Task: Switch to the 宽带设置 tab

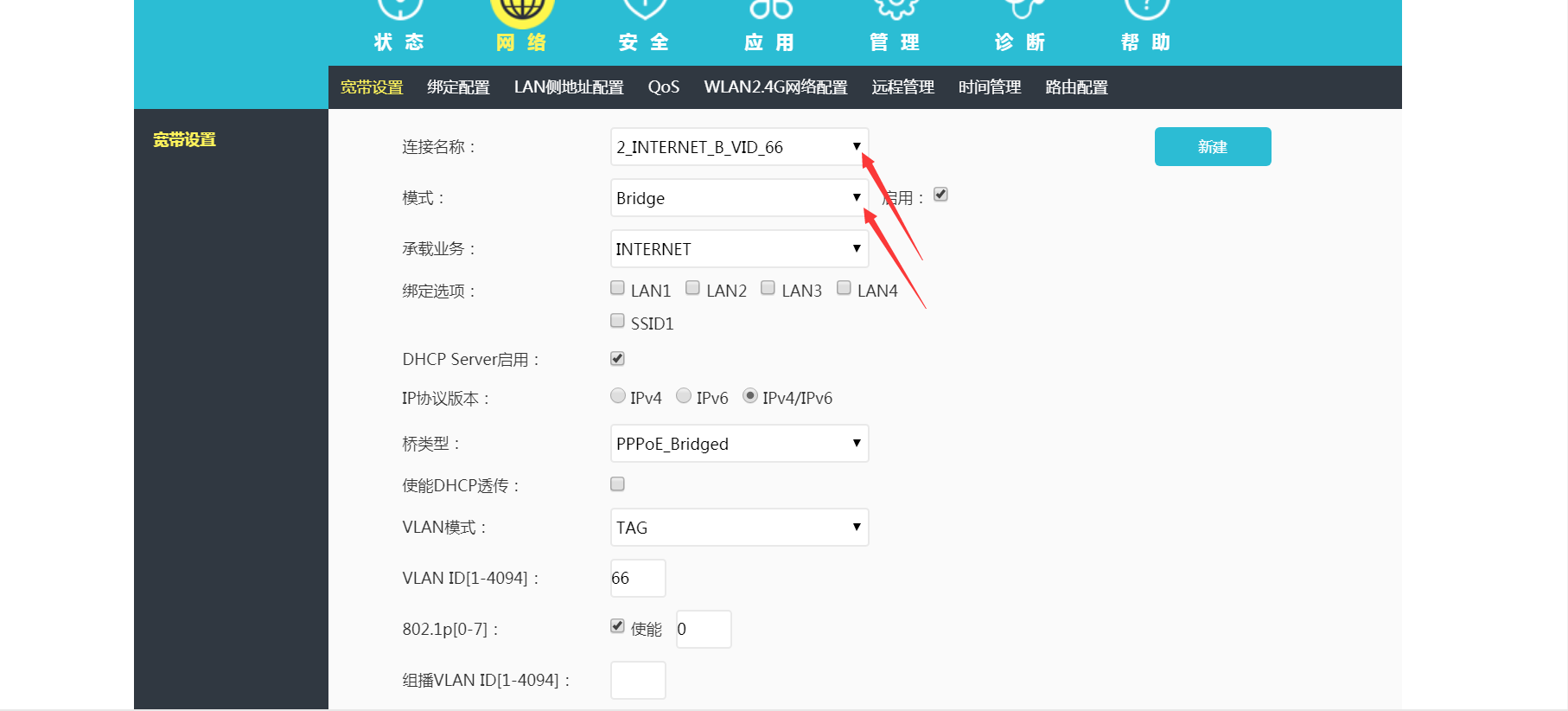Action: [372, 87]
